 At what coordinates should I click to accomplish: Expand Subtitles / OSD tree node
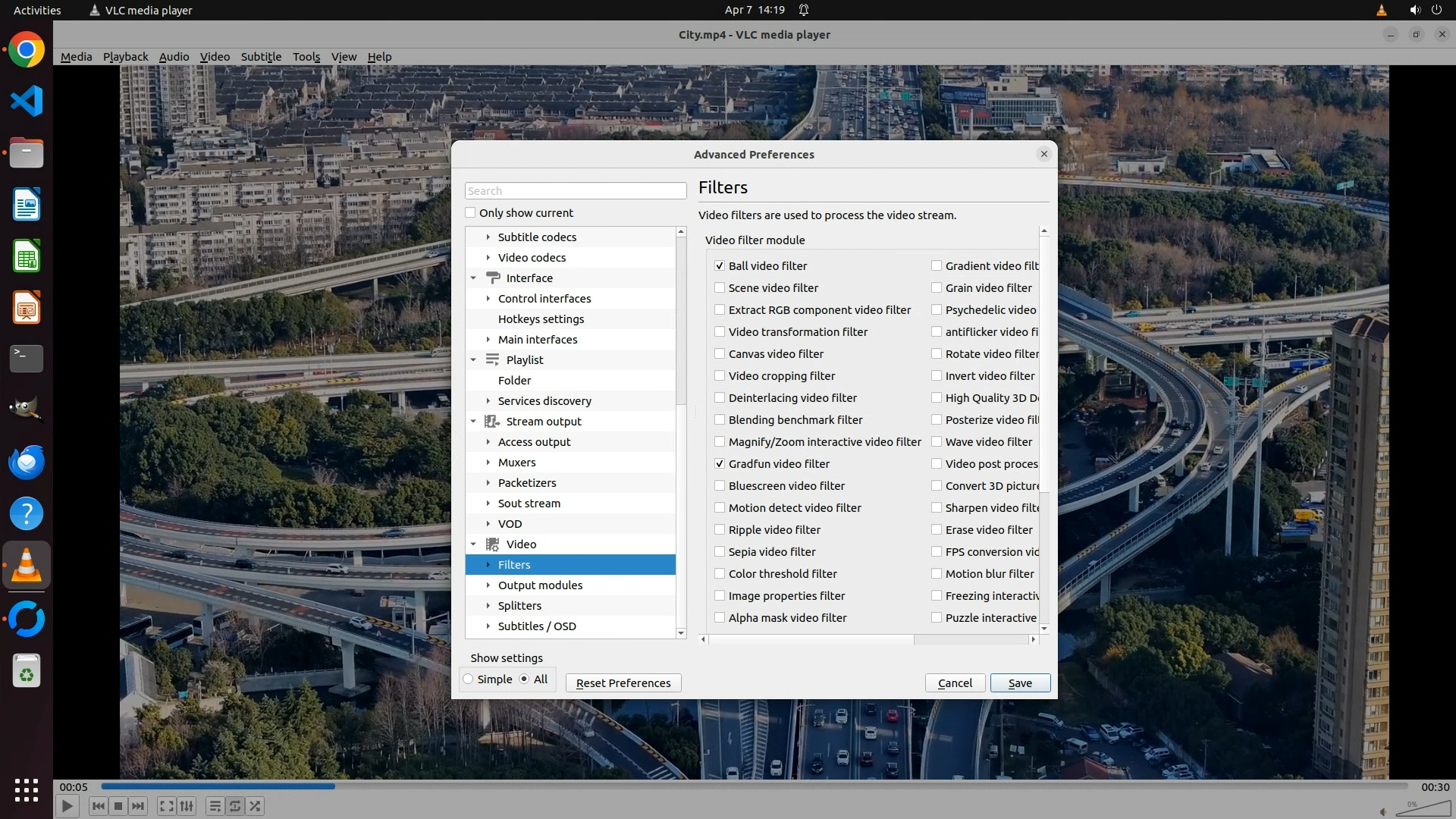[488, 626]
